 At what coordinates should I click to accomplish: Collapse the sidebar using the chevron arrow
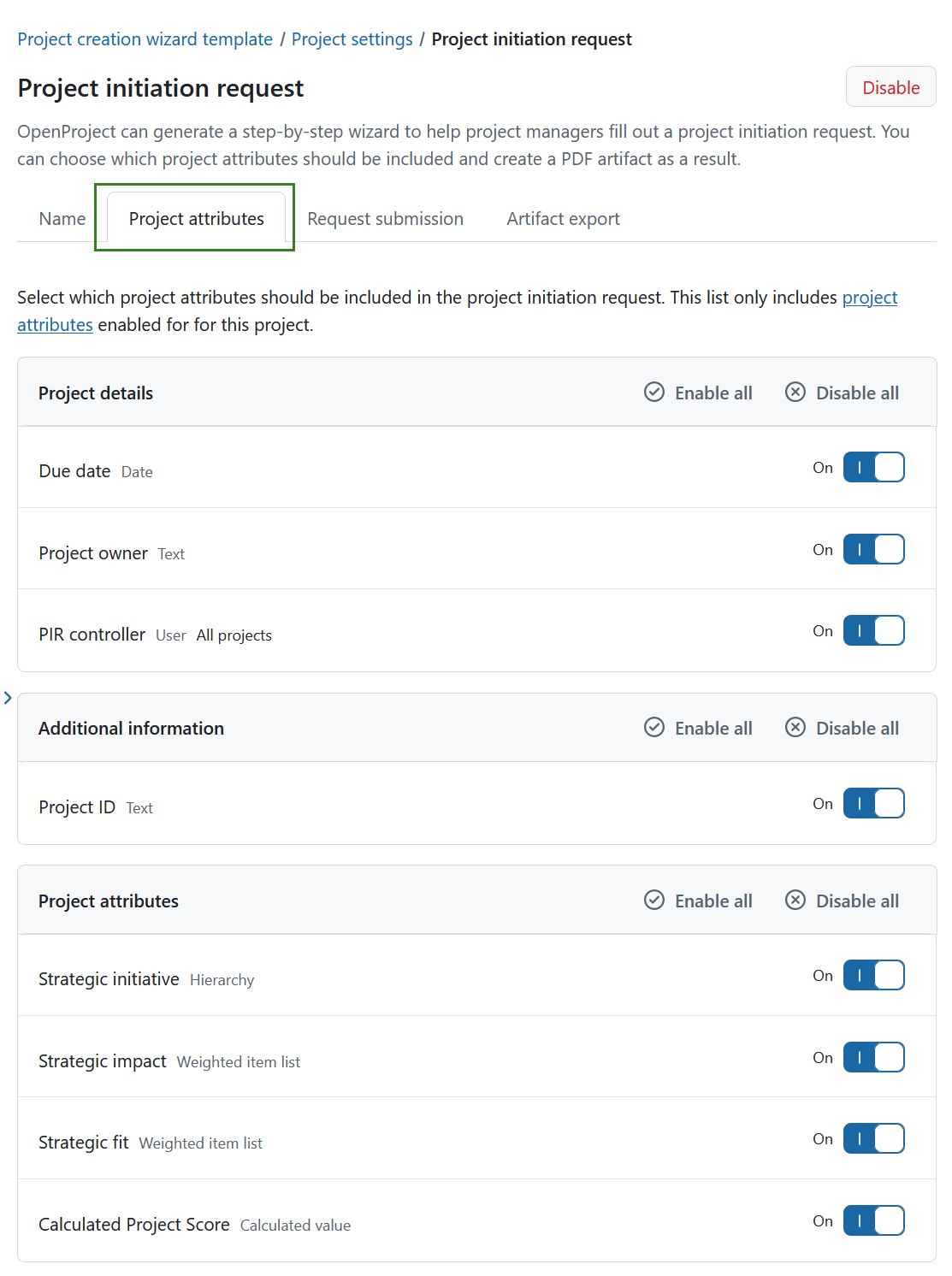tap(9, 698)
